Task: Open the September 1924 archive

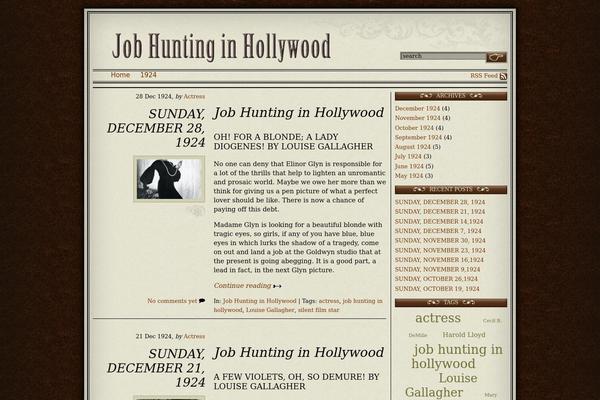Action: coord(418,137)
